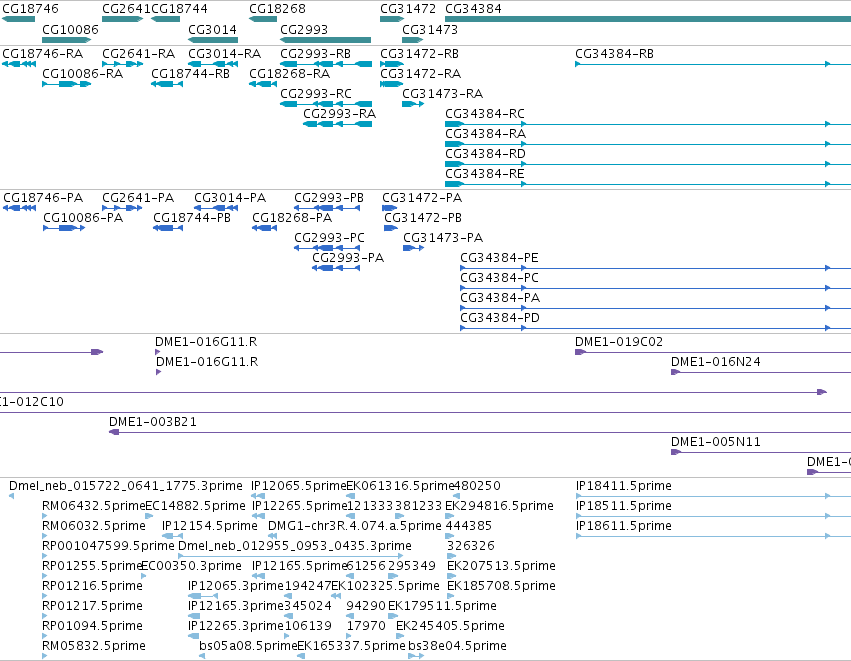
Task: Select transcript label CG10086-RA
Action: [82, 74]
